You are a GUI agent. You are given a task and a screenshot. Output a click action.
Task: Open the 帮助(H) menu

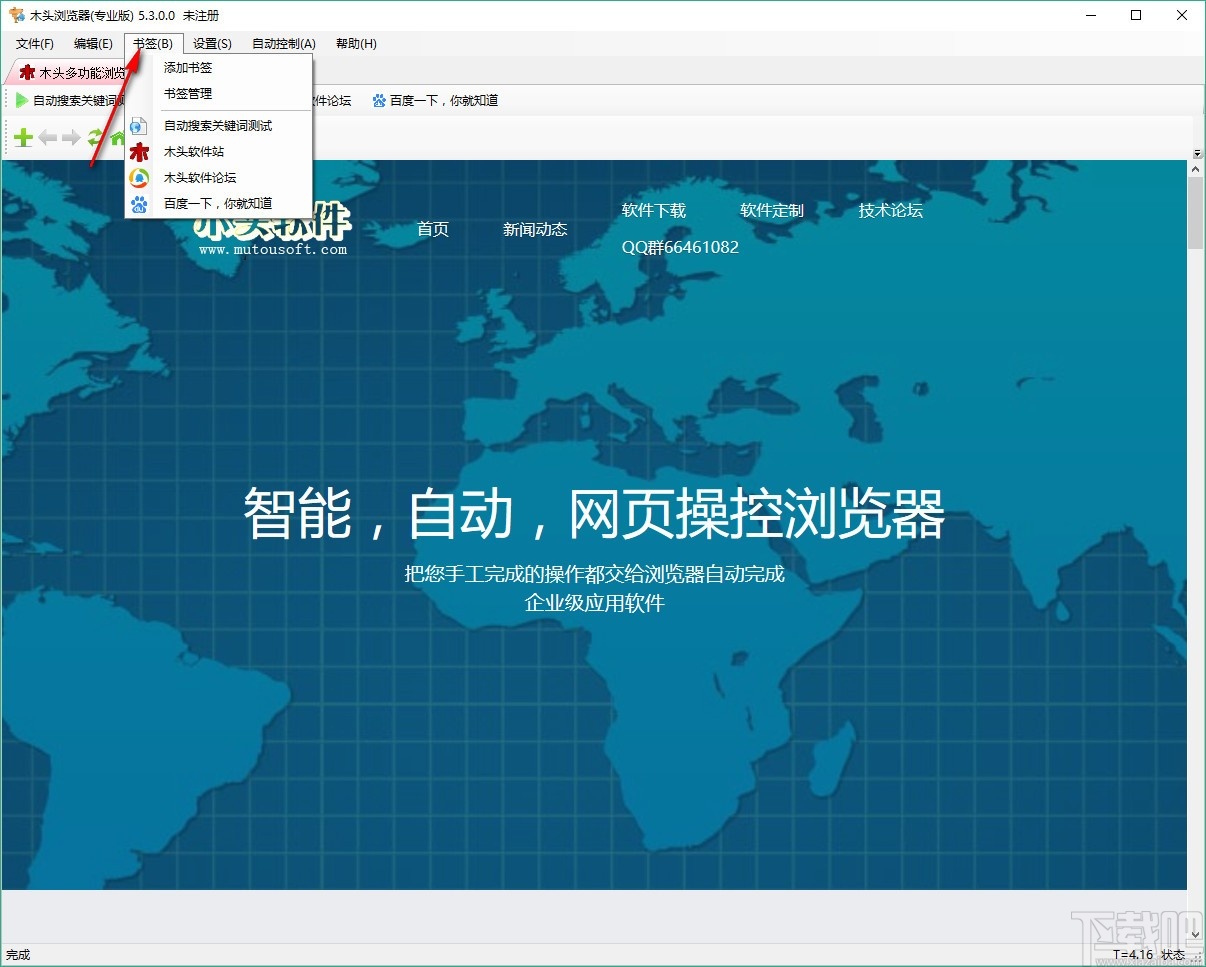click(x=356, y=43)
